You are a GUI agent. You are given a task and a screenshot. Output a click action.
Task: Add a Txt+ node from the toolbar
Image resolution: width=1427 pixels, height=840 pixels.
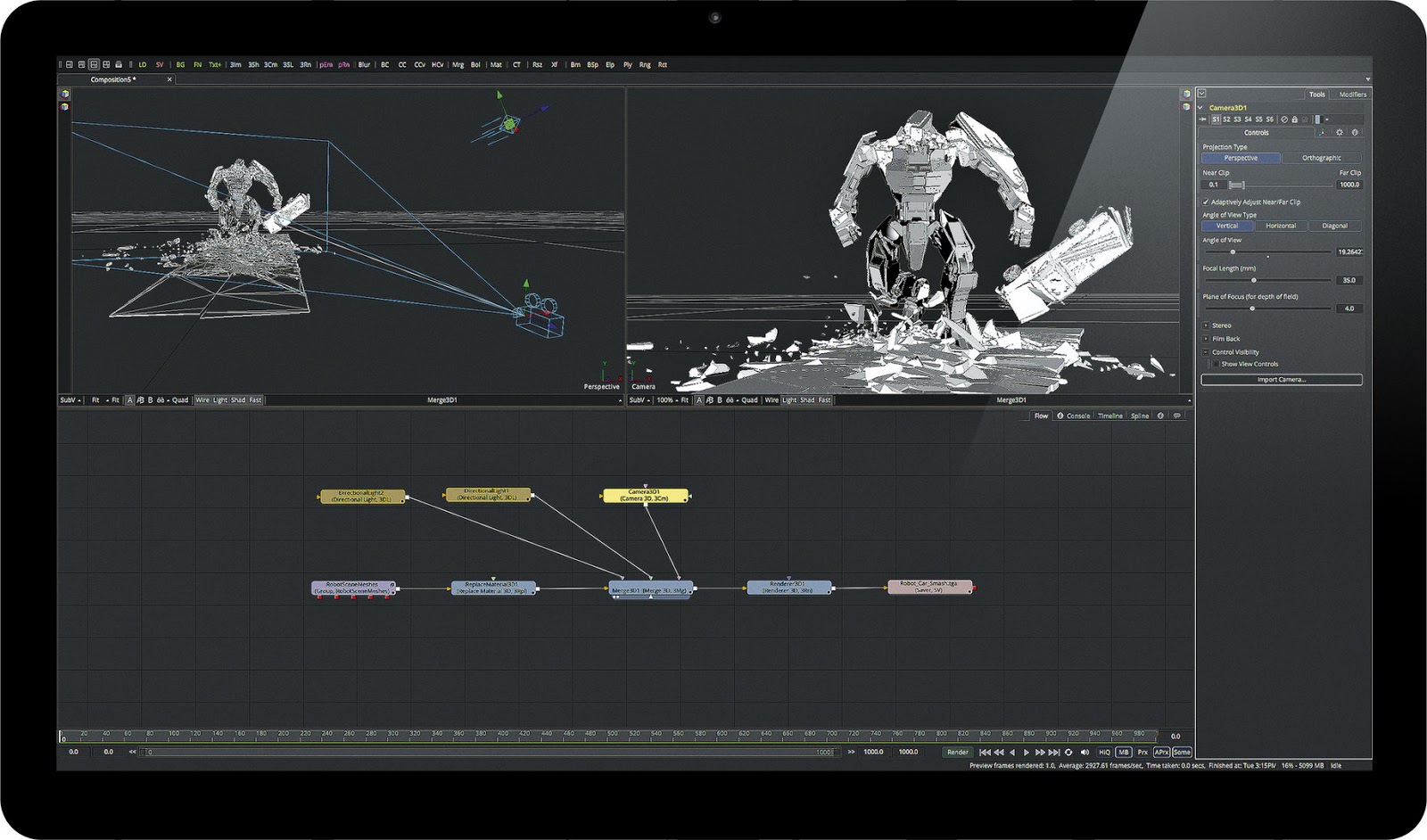click(215, 64)
